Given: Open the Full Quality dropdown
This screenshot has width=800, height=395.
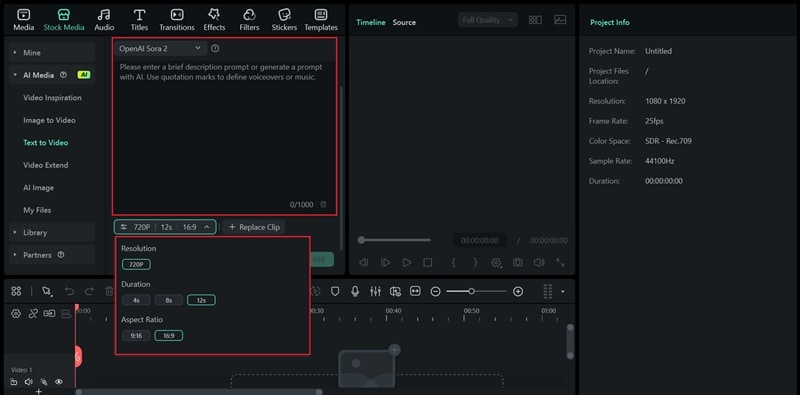Looking at the screenshot, I should (x=488, y=20).
